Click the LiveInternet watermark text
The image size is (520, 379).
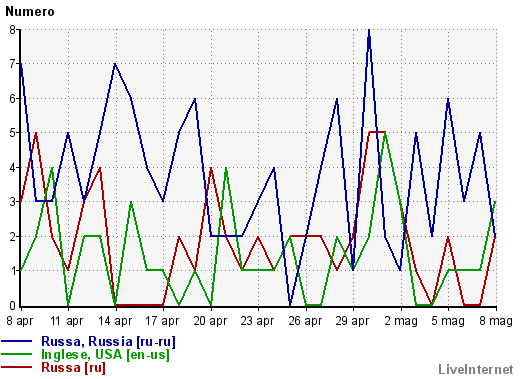[x=476, y=369]
